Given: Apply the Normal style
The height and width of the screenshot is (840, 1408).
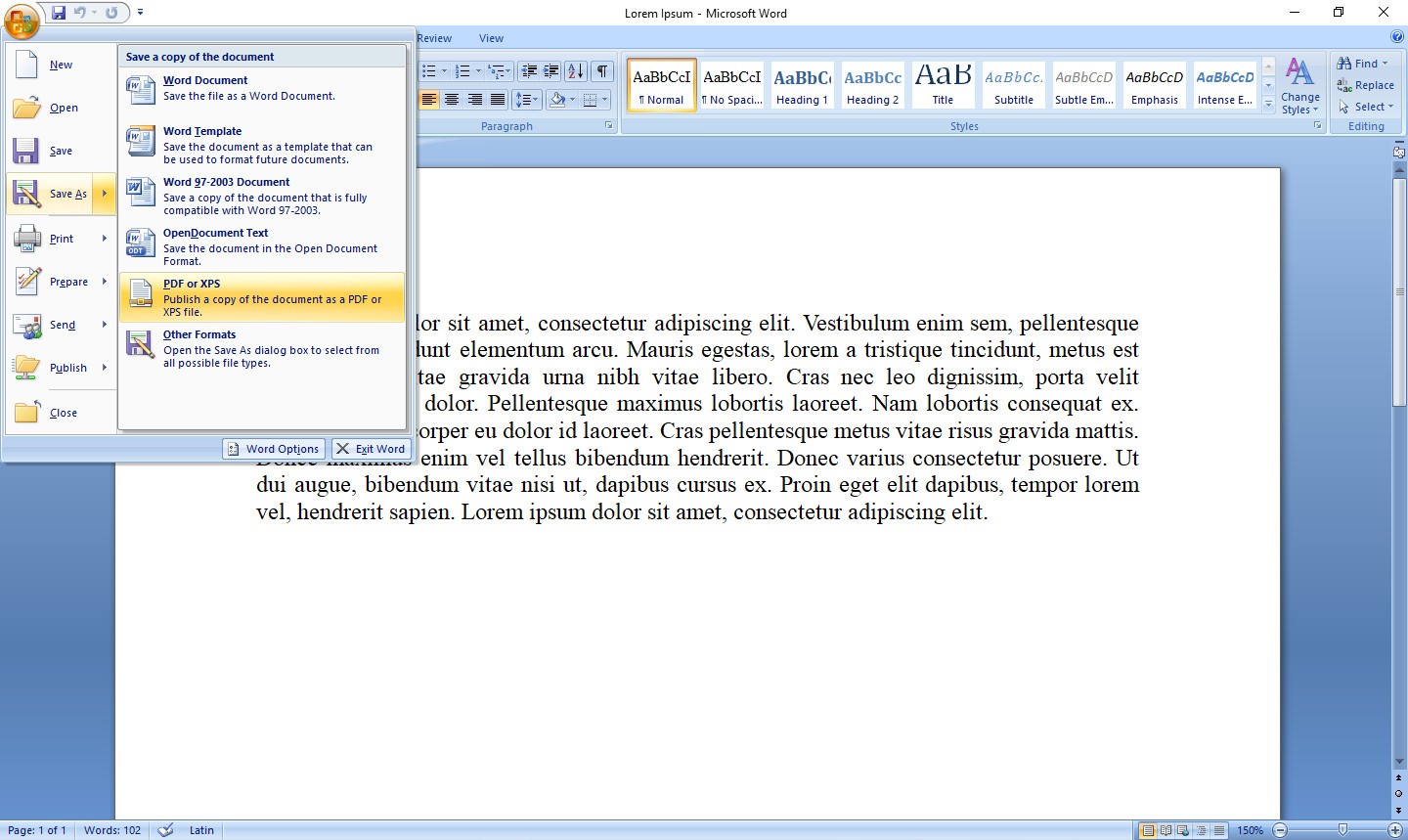Looking at the screenshot, I should click(662, 85).
